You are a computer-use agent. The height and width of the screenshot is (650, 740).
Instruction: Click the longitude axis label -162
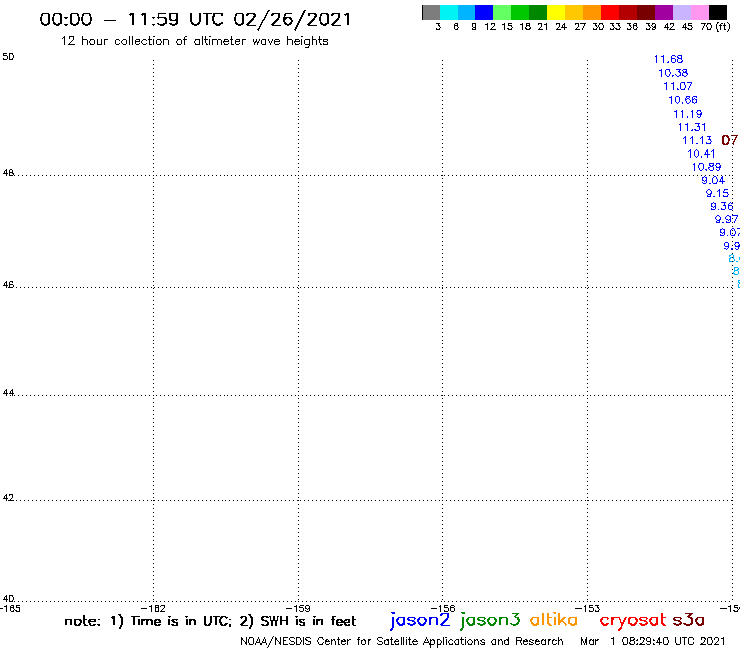153,609
